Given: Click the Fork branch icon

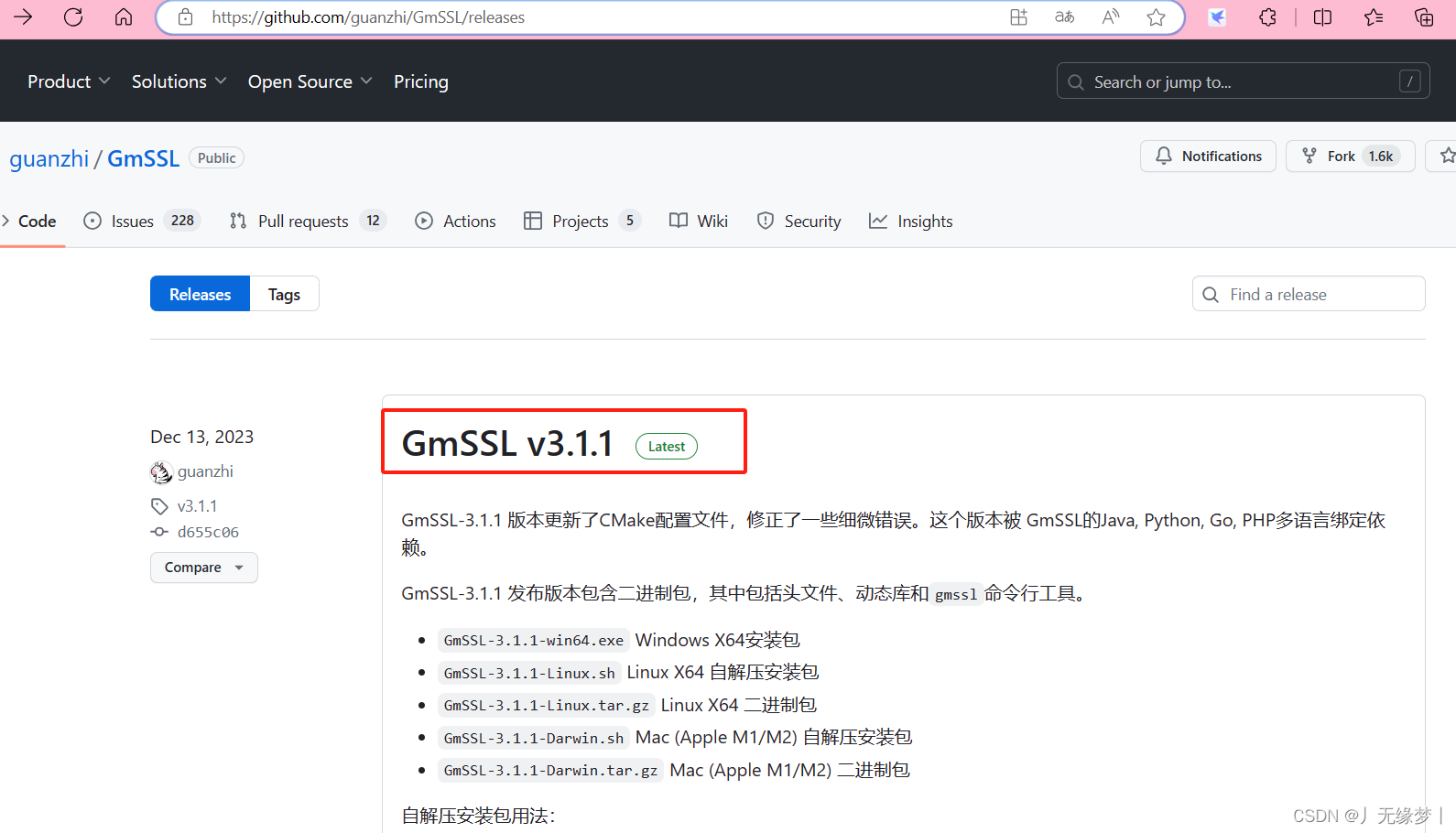Looking at the screenshot, I should point(1309,156).
